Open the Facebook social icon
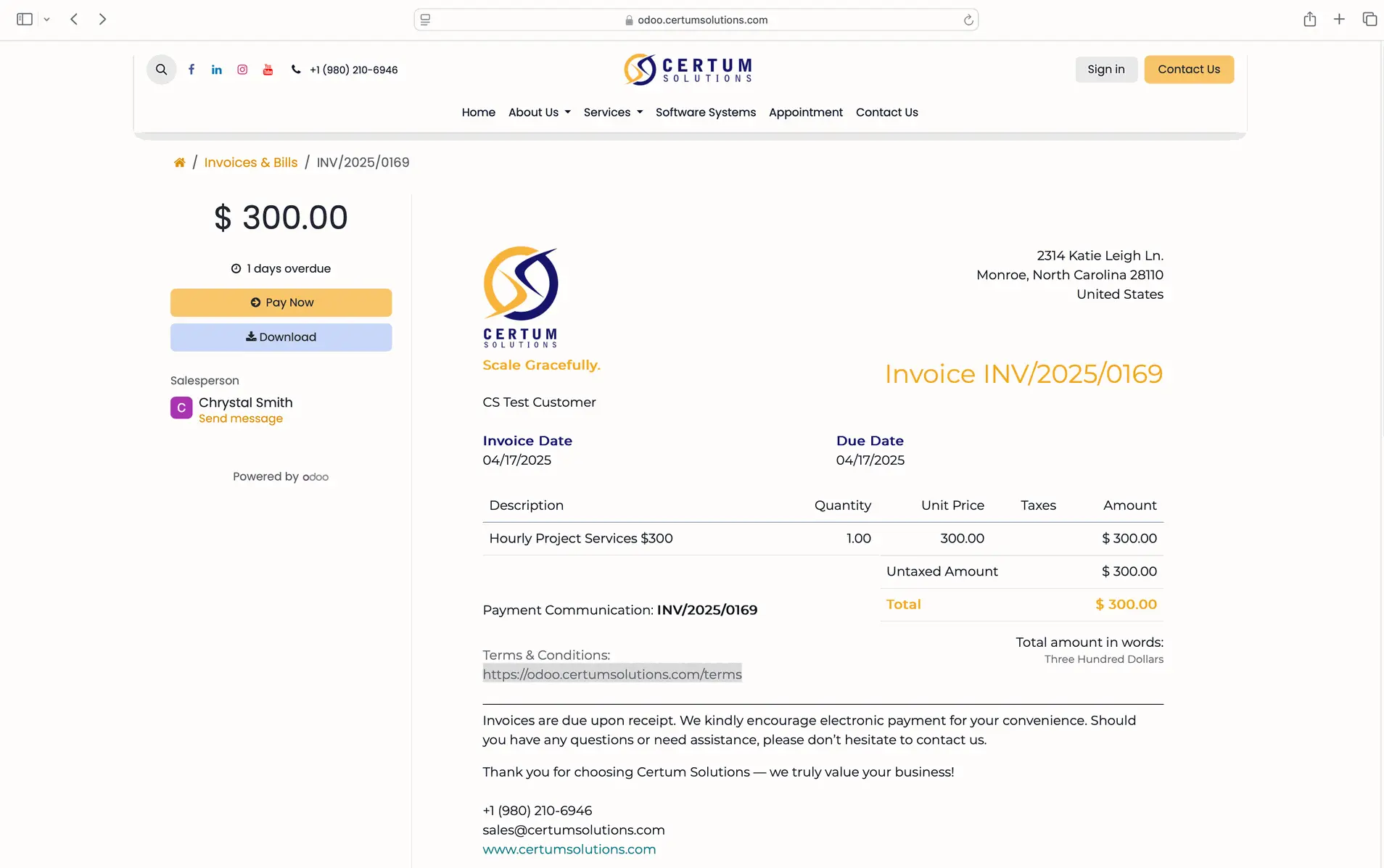Image resolution: width=1384 pixels, height=868 pixels. coord(191,70)
